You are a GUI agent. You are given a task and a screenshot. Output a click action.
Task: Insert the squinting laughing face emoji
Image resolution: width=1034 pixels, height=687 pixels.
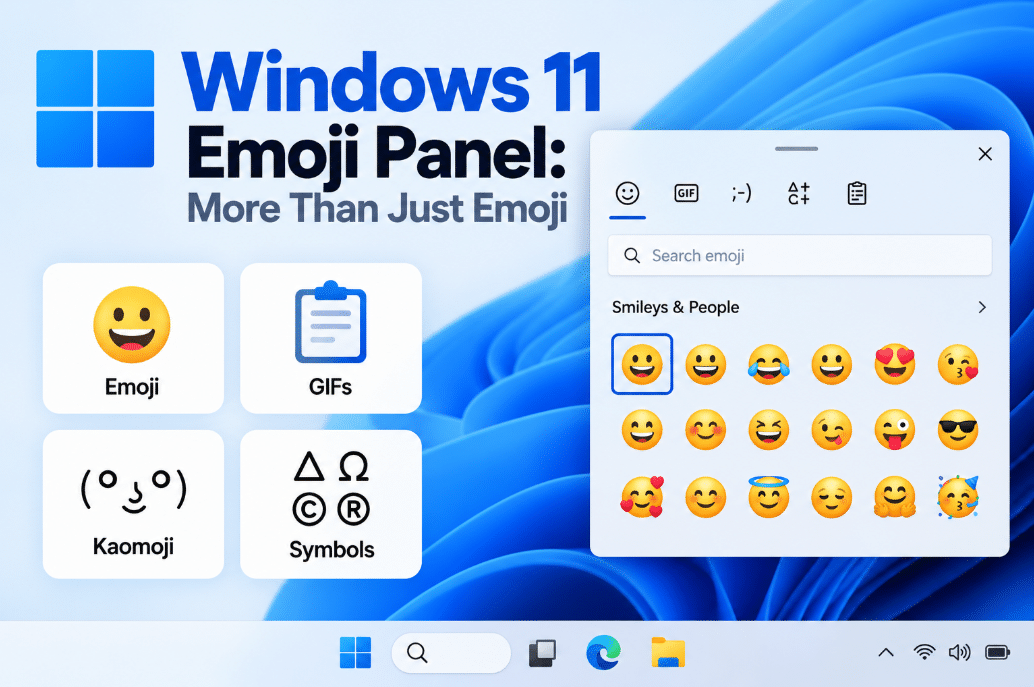[769, 430]
